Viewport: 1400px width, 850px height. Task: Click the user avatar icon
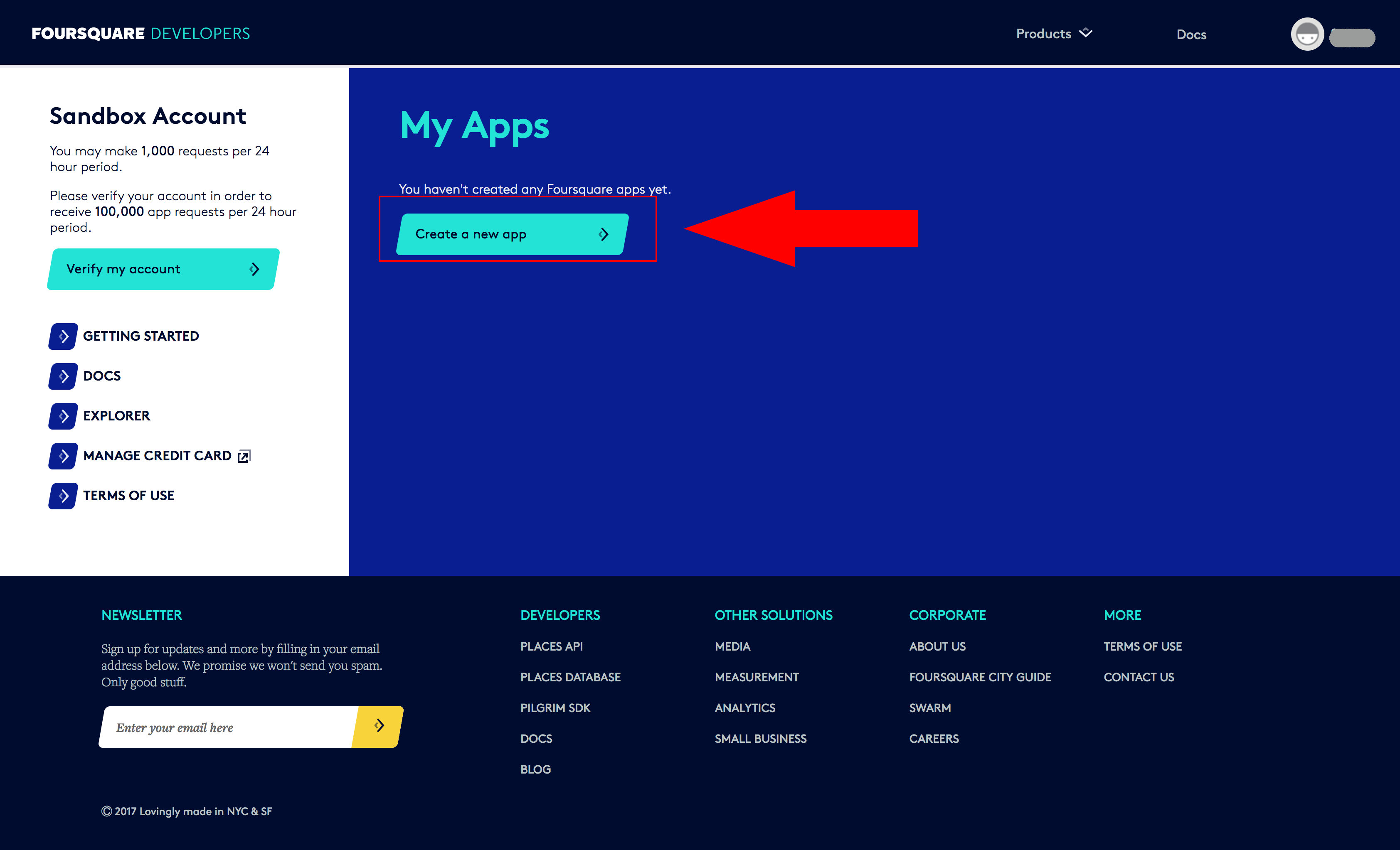coord(1307,34)
